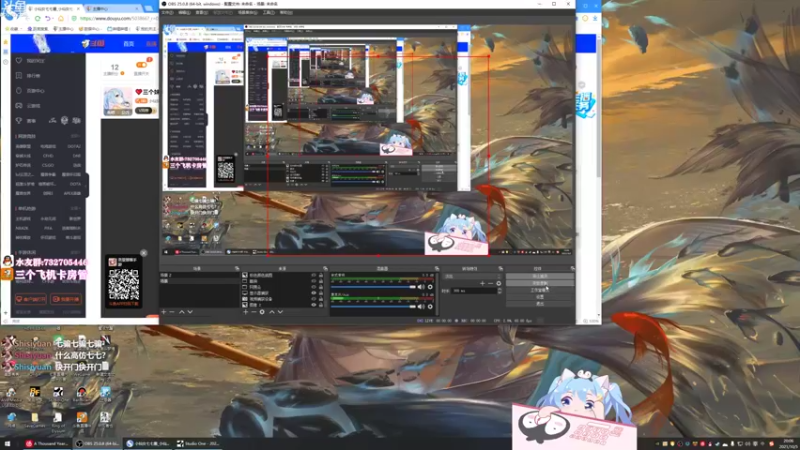Switch to the second browser tab
800x450 pixels.
click(x=112, y=9)
